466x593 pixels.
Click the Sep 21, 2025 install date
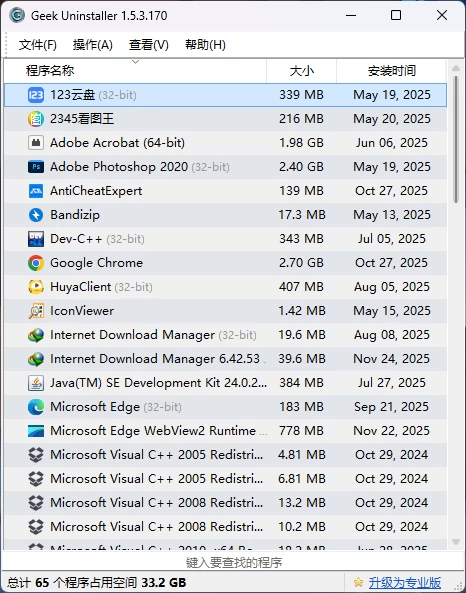pos(391,407)
